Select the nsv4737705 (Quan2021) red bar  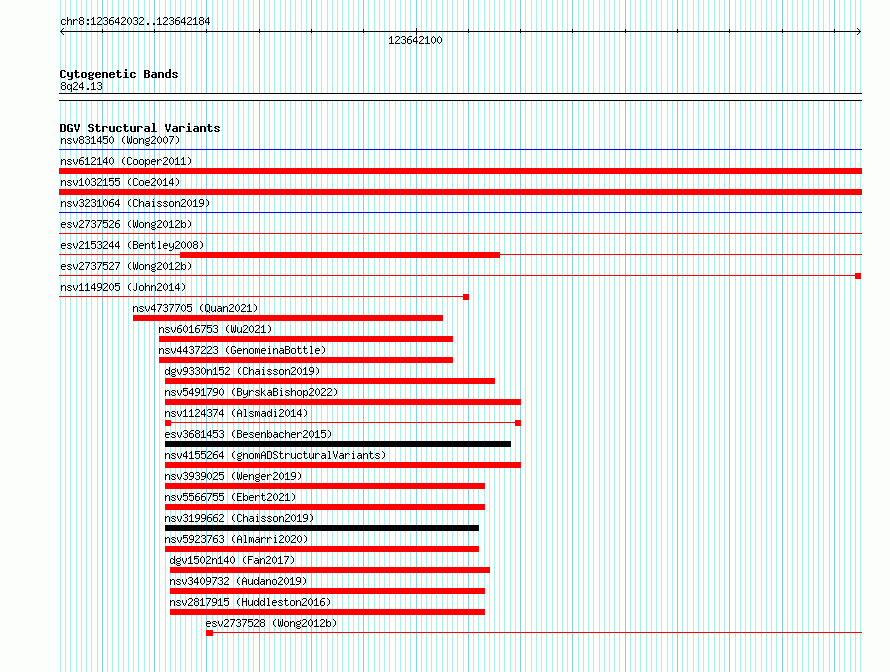288,318
